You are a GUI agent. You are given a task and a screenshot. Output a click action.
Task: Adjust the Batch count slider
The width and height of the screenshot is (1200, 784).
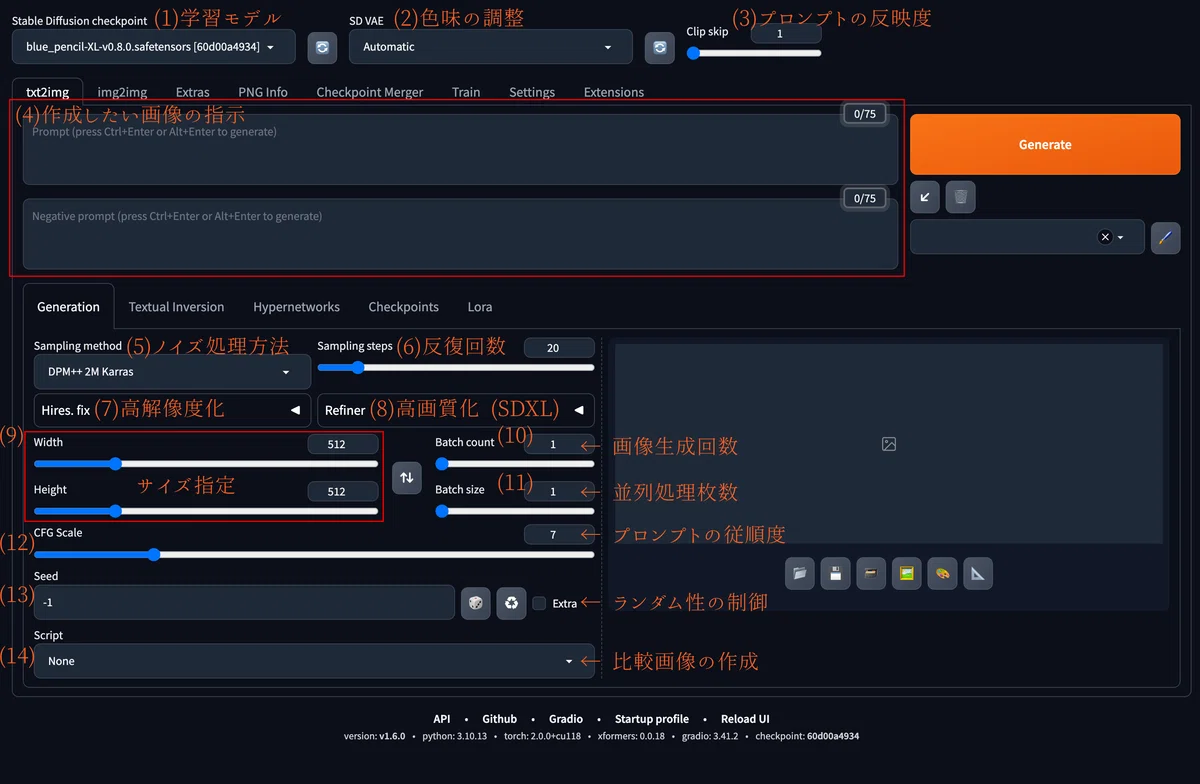515,463
